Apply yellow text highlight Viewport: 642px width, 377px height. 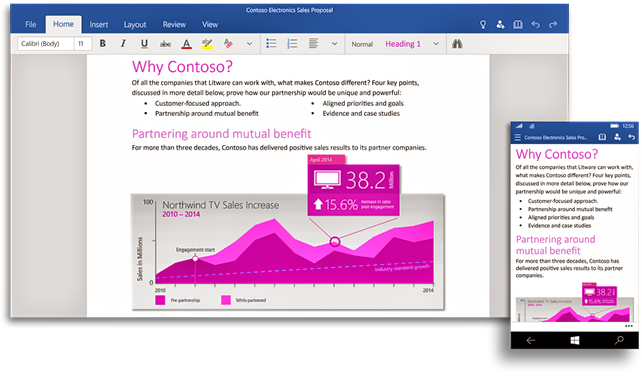(207, 44)
